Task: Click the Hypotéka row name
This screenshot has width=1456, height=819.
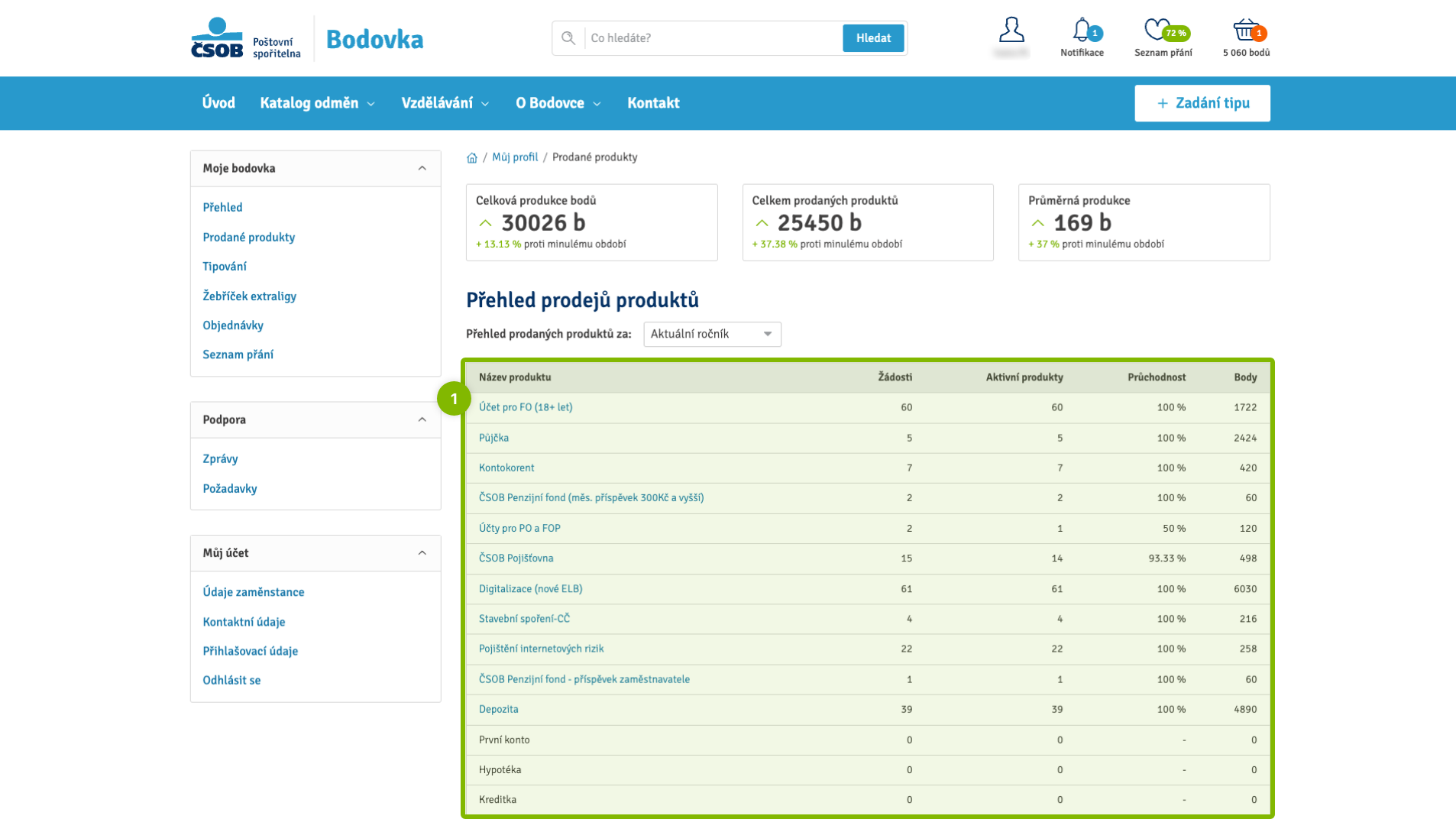Action: 500,769
